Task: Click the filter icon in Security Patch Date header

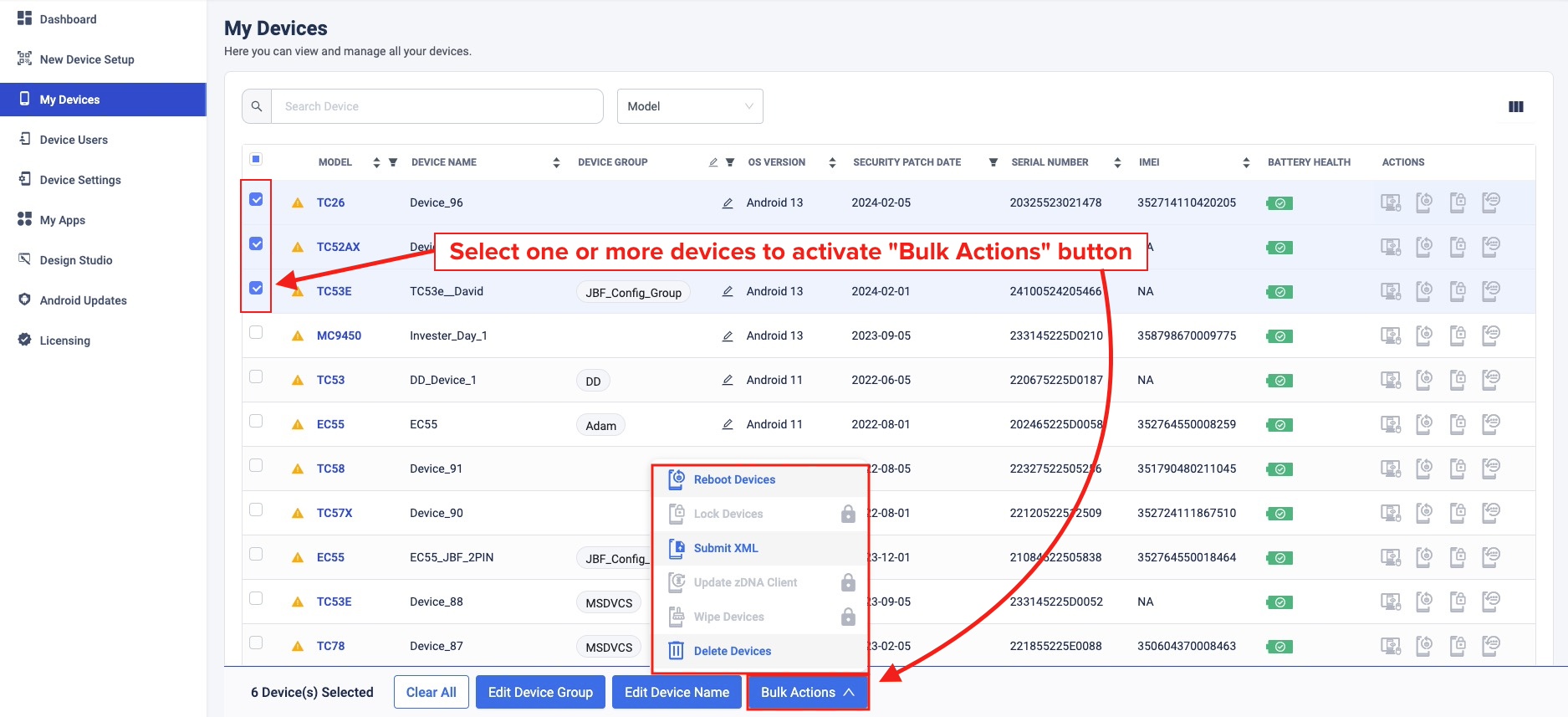Action: point(993,162)
